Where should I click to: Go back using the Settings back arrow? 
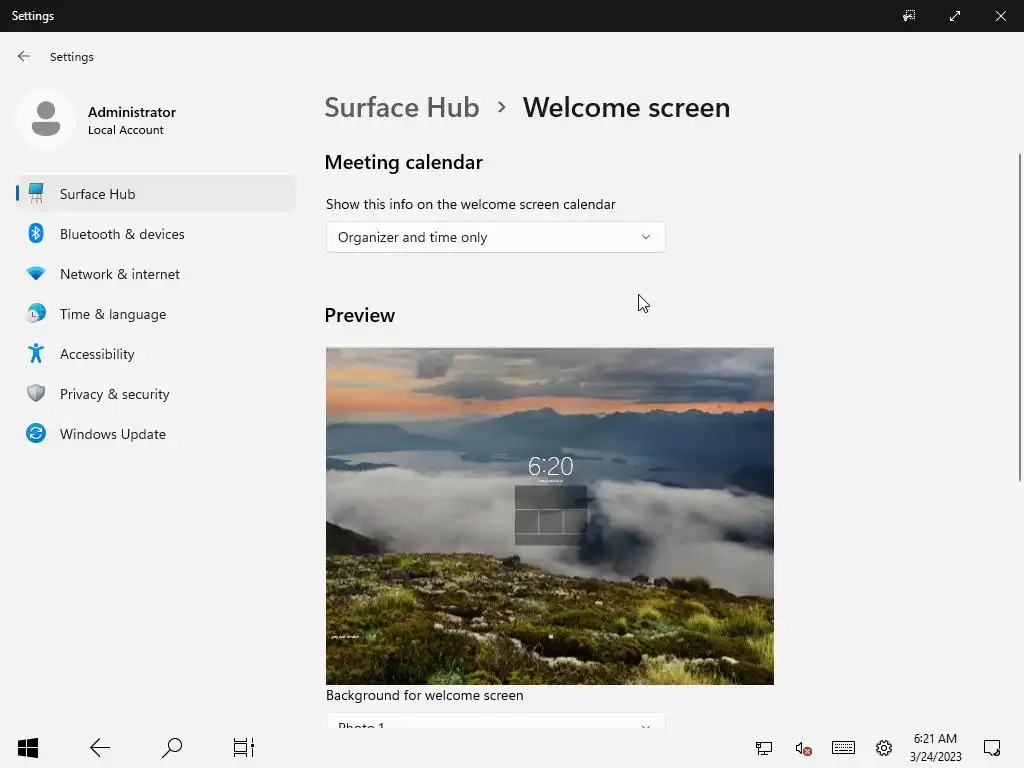(24, 56)
